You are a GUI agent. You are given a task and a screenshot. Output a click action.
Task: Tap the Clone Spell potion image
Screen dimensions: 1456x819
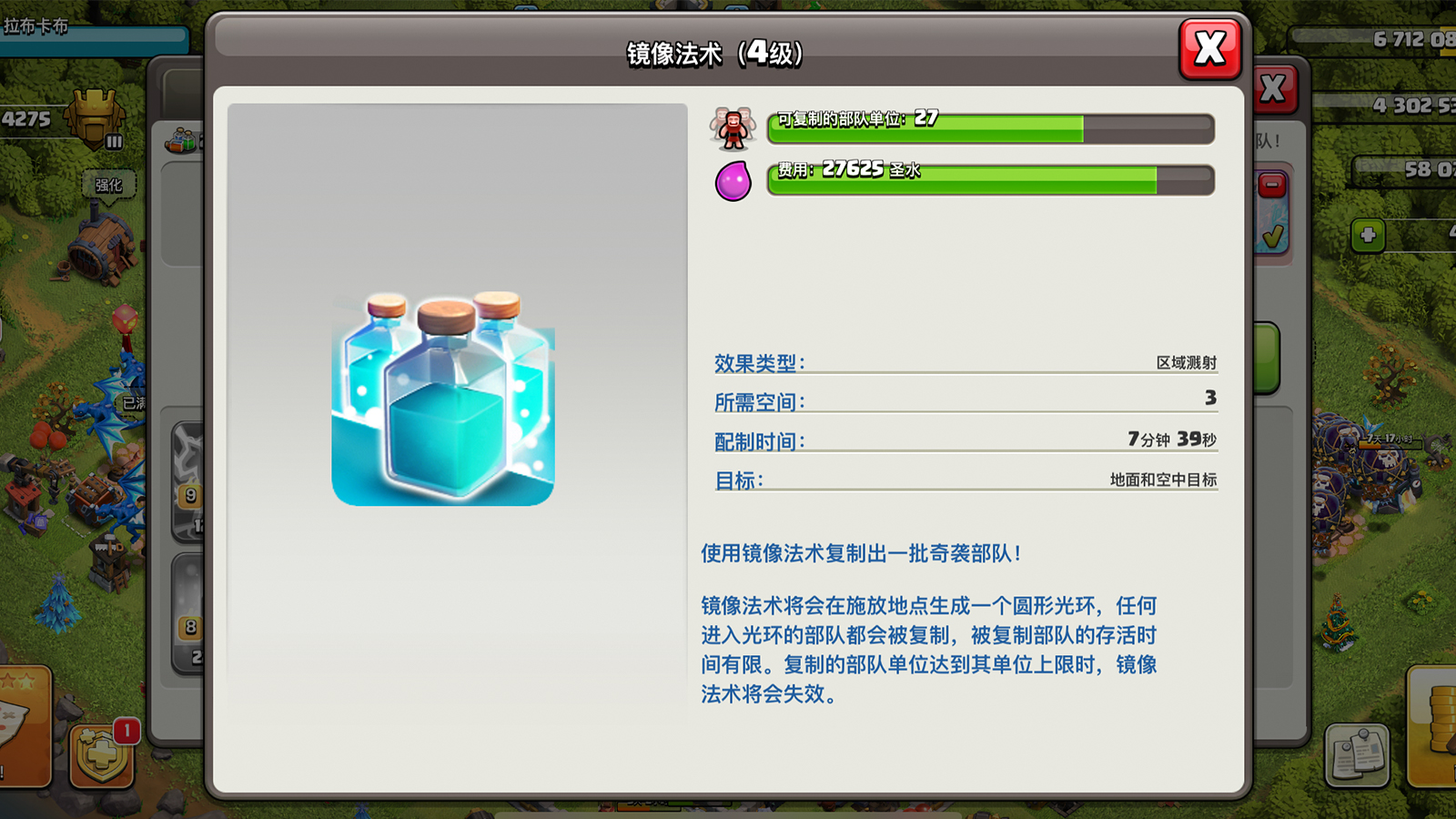[443, 398]
